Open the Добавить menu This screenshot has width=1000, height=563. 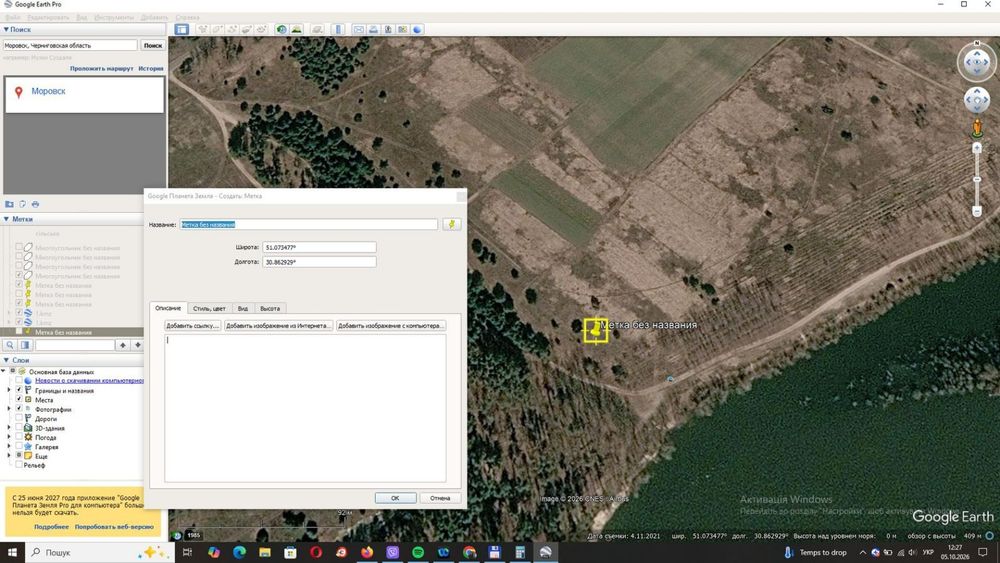154,17
